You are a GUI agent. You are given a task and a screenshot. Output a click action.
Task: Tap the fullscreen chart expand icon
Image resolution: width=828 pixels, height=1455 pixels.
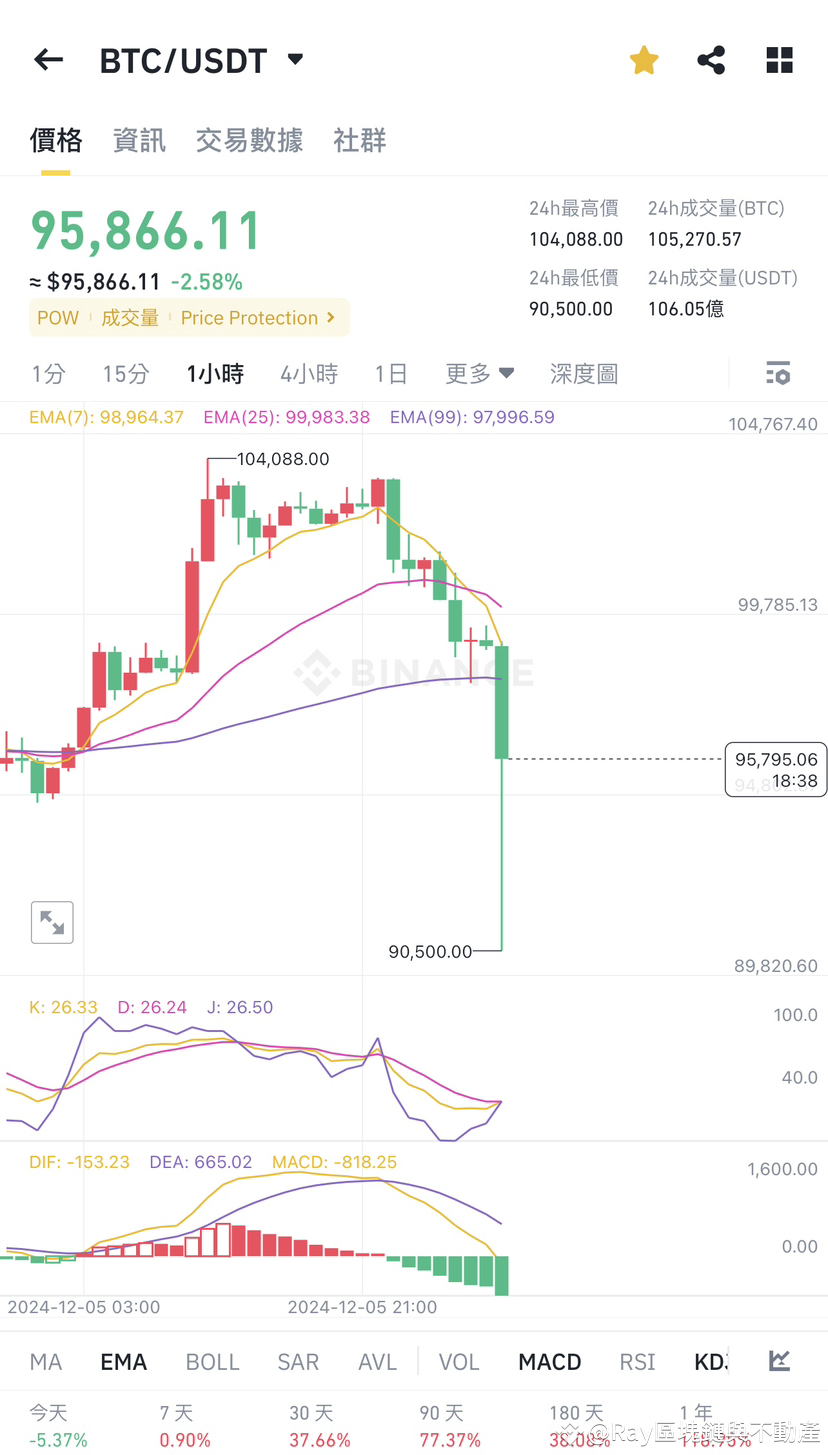pos(52,922)
